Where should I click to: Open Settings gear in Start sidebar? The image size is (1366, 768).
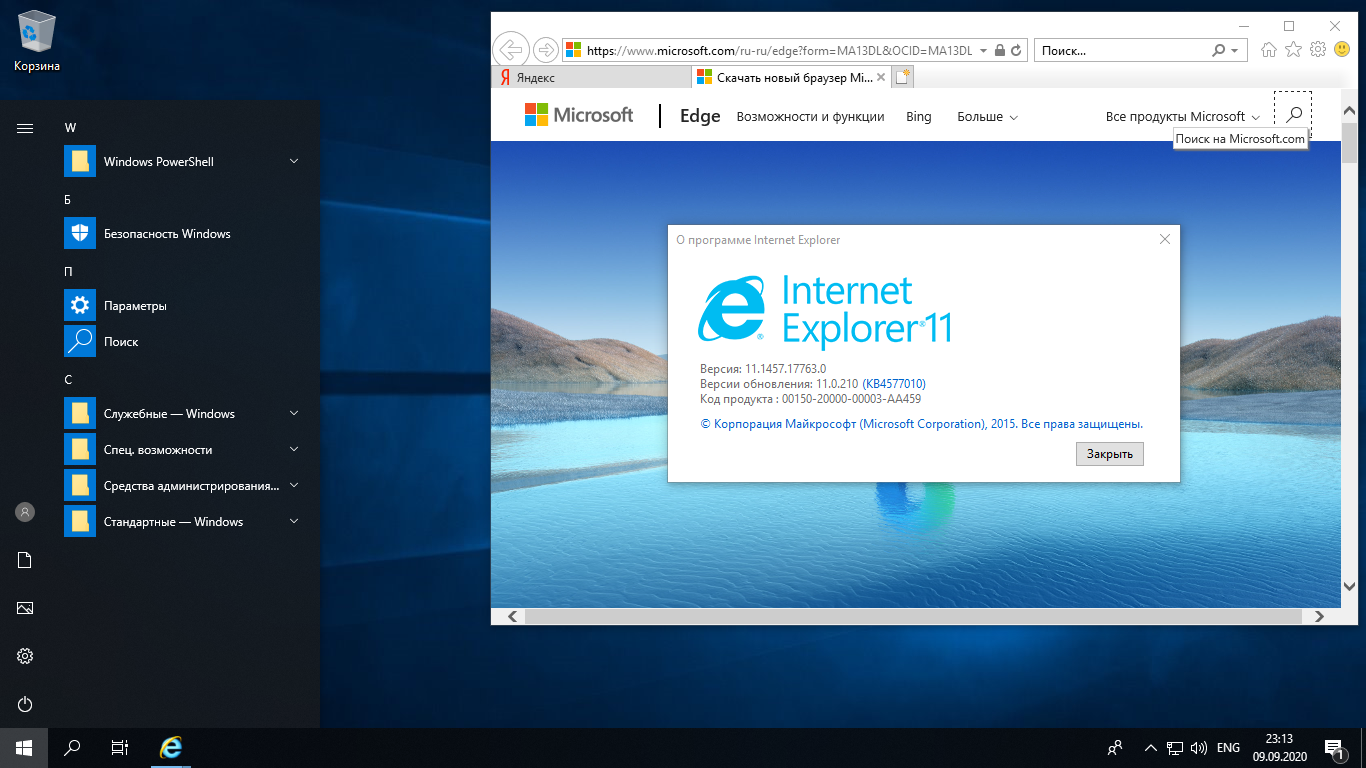pyautogui.click(x=25, y=656)
